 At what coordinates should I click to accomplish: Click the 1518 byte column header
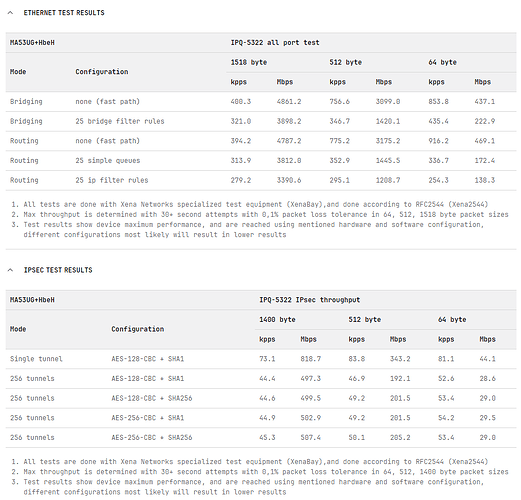coord(249,62)
